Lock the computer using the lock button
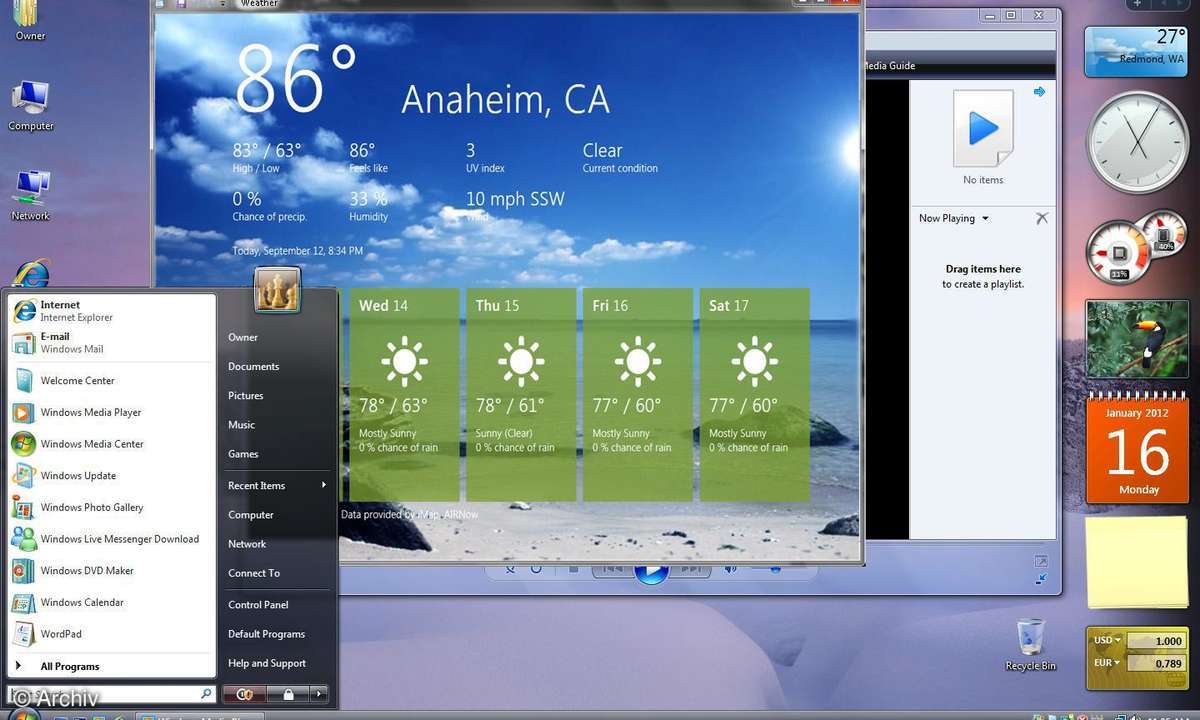The image size is (1200, 720). [x=288, y=694]
